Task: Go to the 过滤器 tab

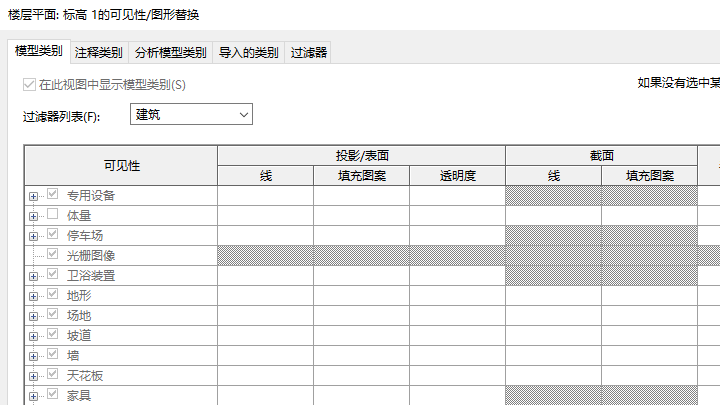Action: [x=309, y=53]
